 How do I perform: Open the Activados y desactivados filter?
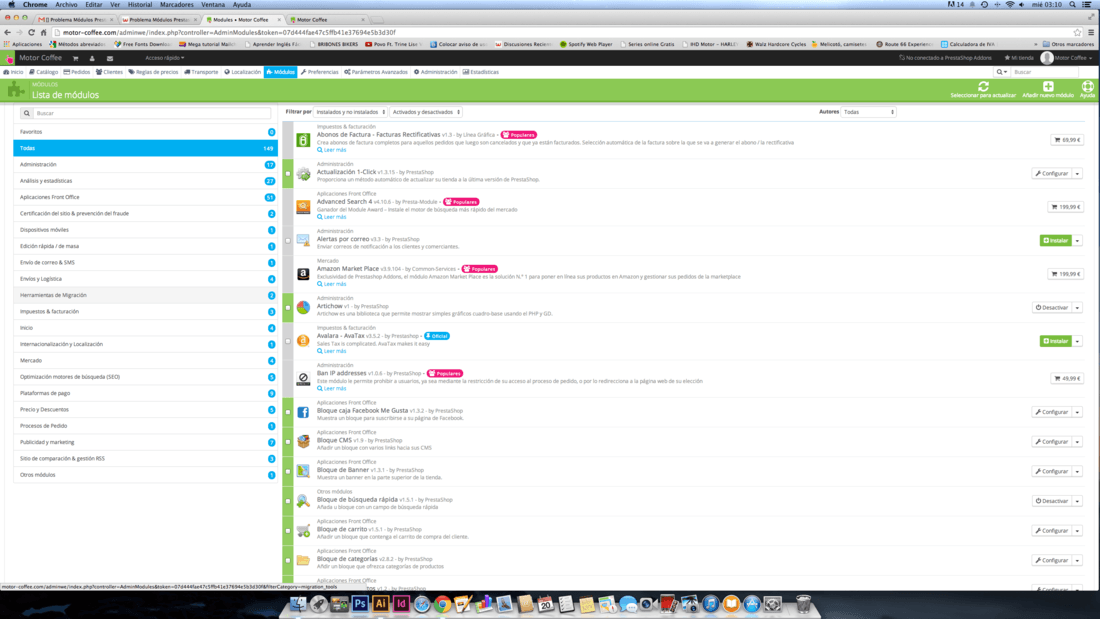pos(426,112)
